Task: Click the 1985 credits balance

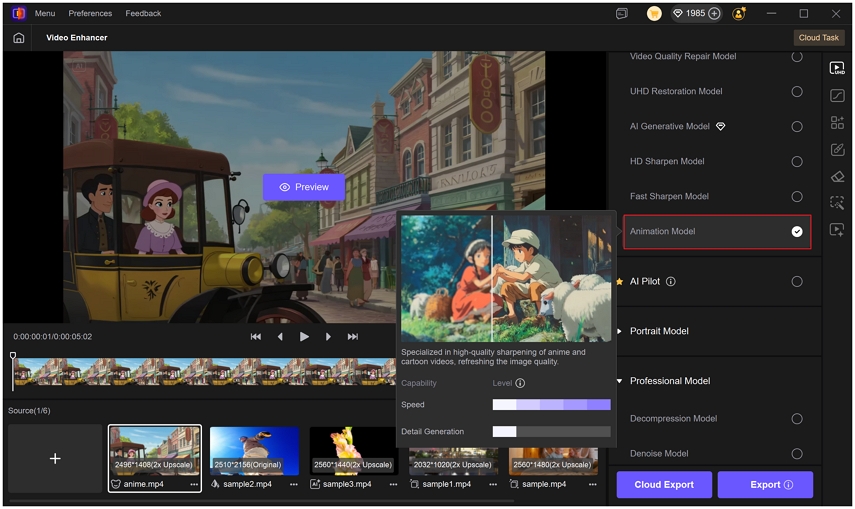Action: click(x=695, y=14)
